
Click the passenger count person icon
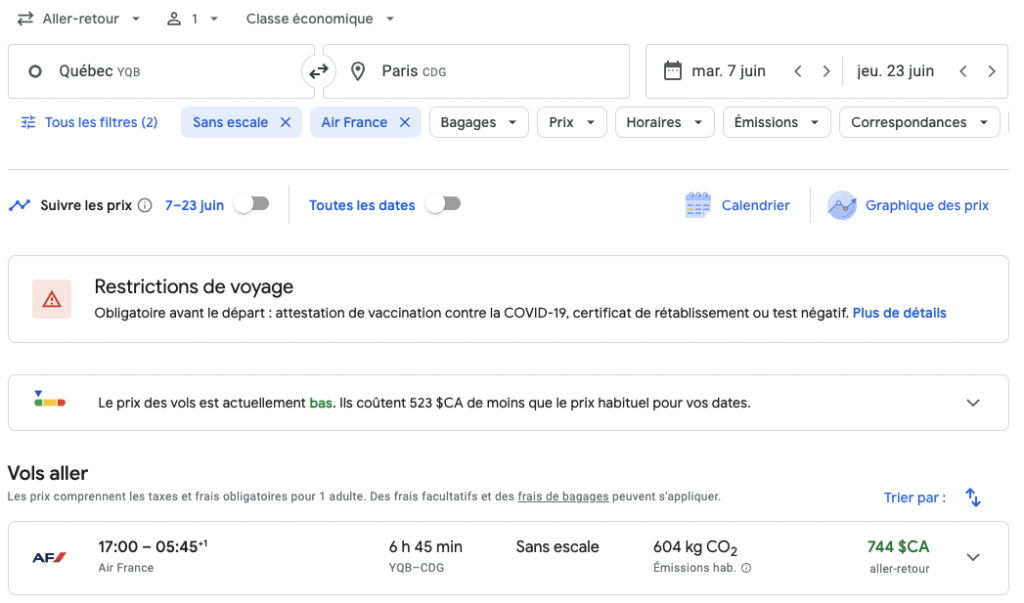(x=175, y=18)
